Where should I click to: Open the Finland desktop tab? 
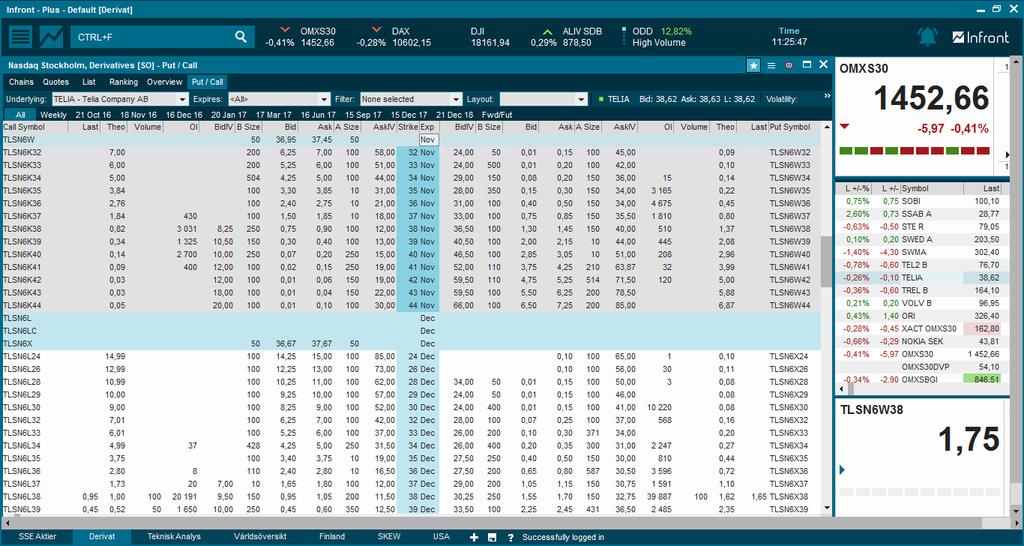(x=332, y=537)
